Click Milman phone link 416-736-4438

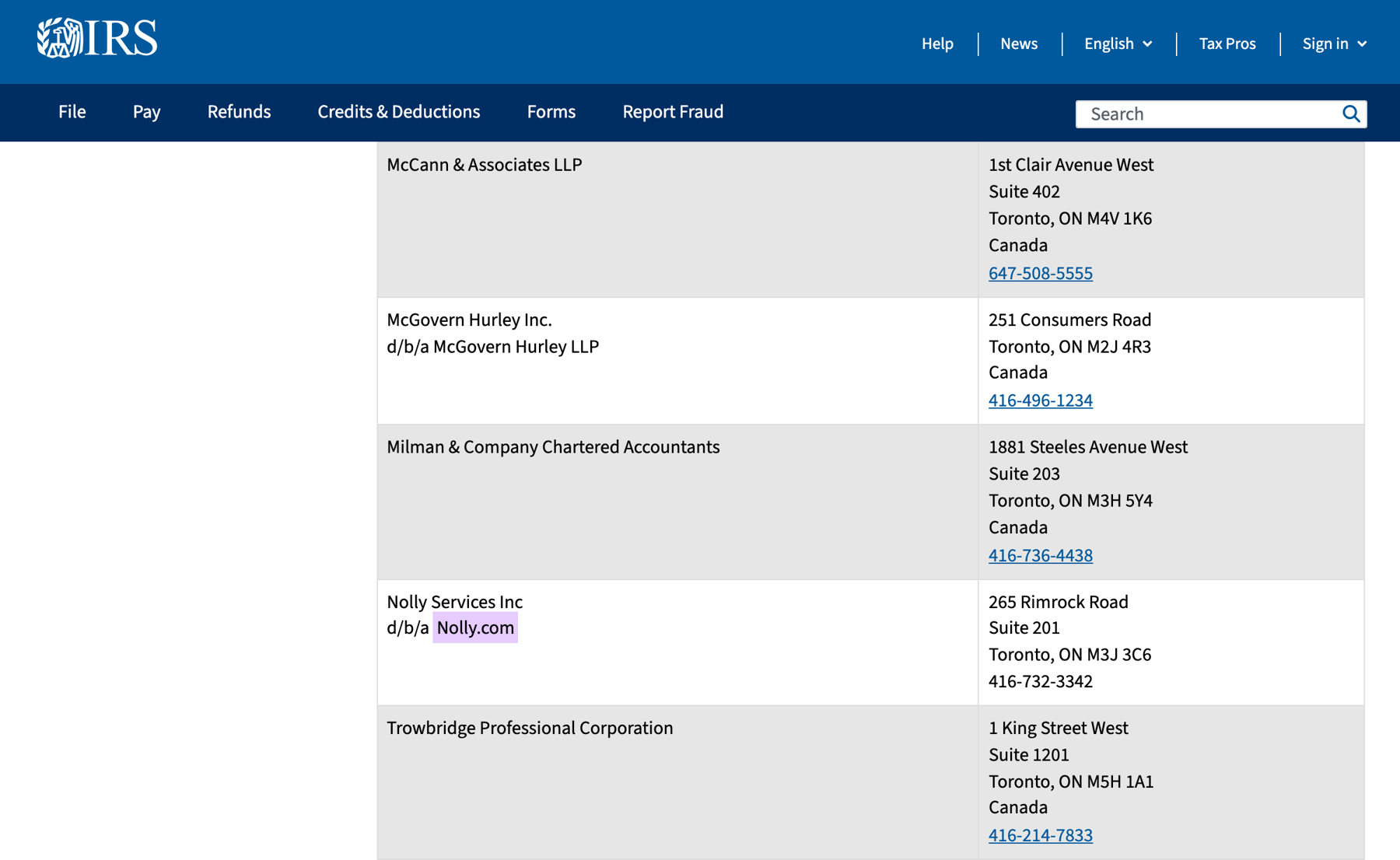point(1041,555)
